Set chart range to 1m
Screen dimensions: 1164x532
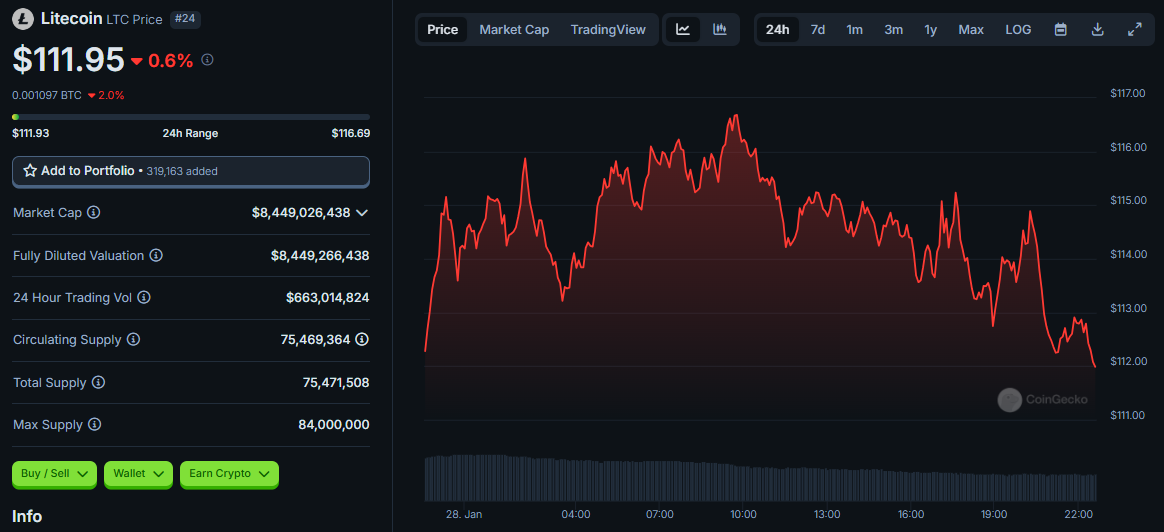(x=854, y=30)
